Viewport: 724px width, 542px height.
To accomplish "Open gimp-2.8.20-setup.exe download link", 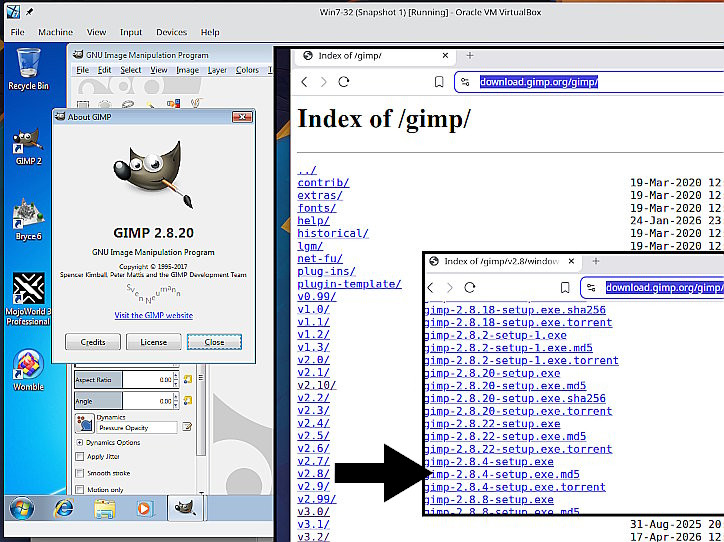I will click(492, 373).
